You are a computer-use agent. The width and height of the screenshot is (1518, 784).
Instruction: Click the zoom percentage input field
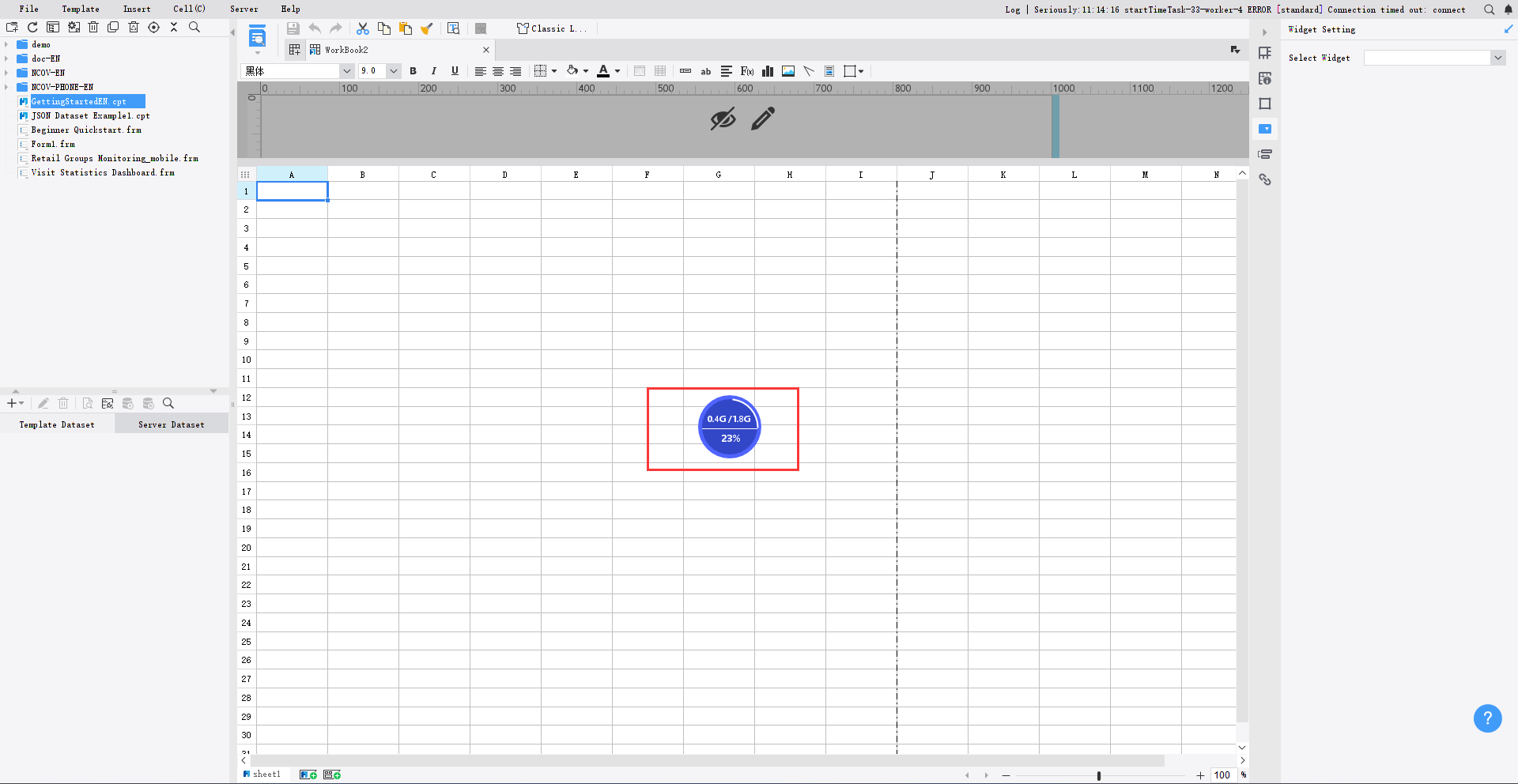pos(1222,775)
